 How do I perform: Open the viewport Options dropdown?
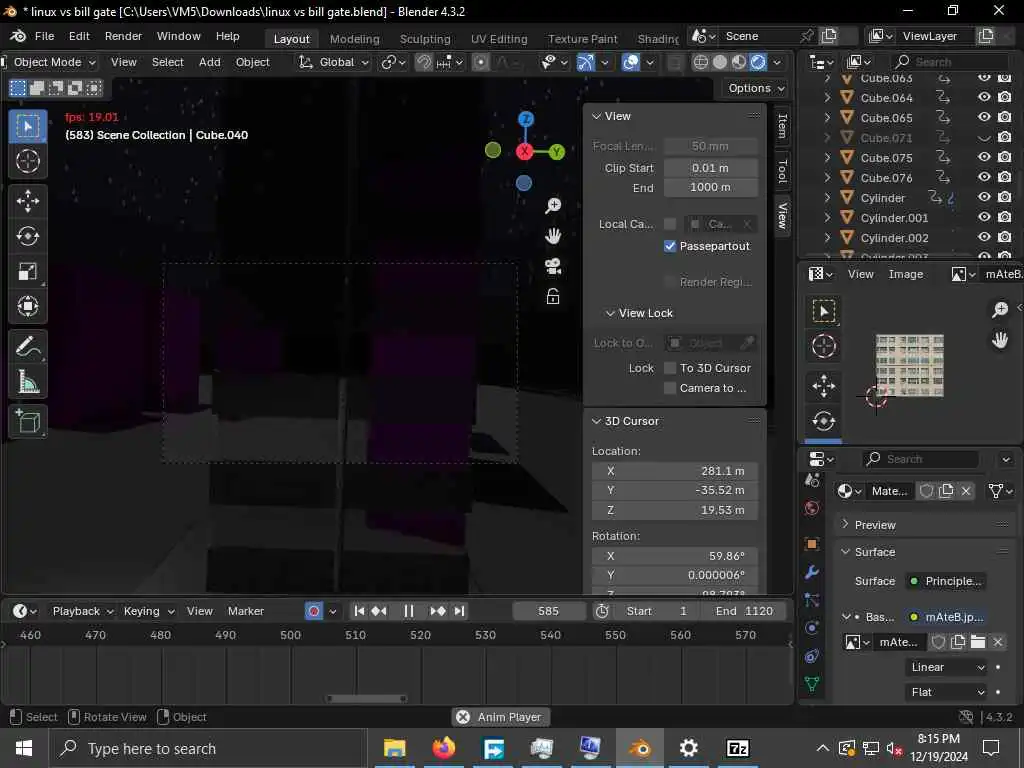click(756, 88)
